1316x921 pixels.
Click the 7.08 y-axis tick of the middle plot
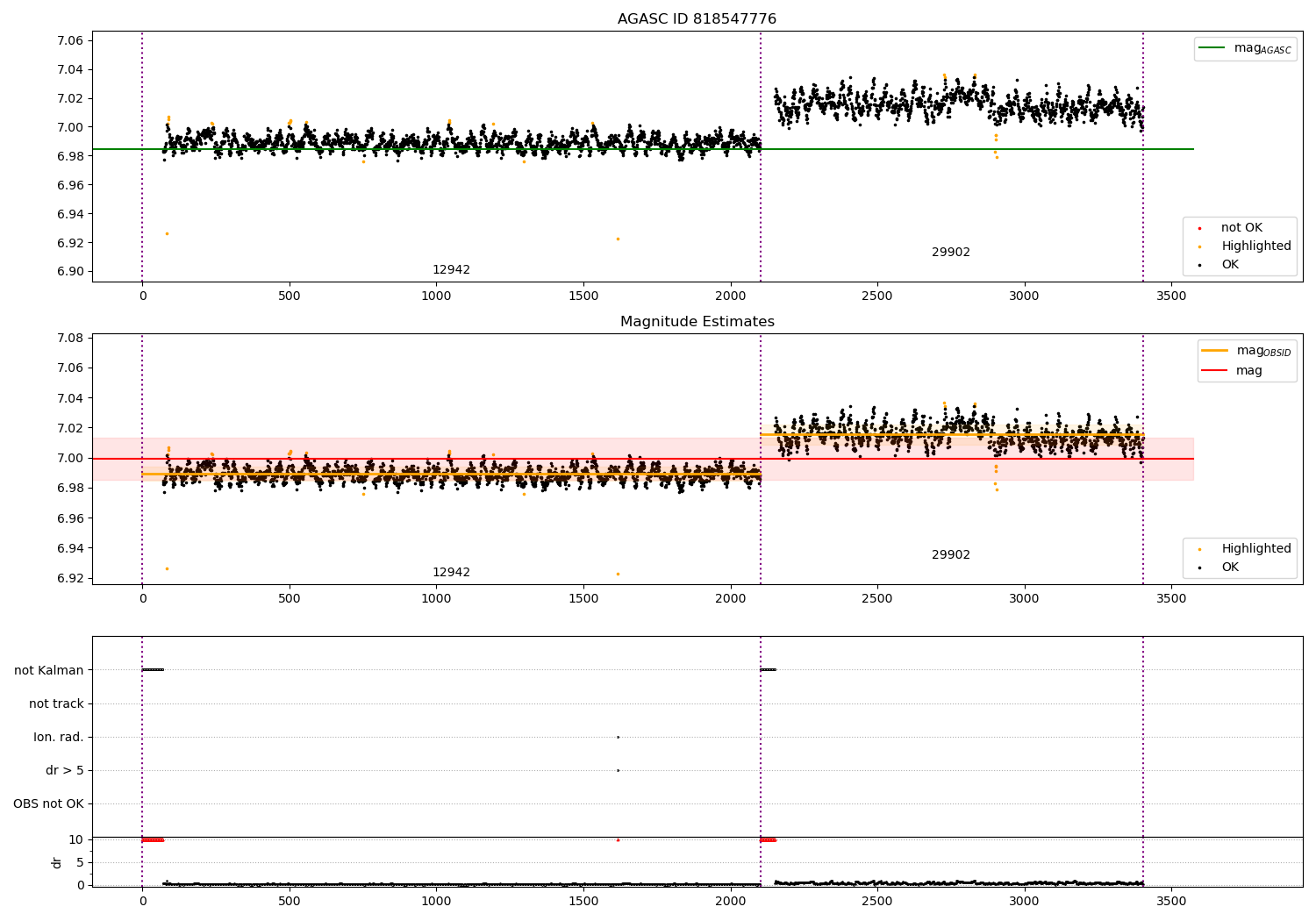tap(71, 339)
